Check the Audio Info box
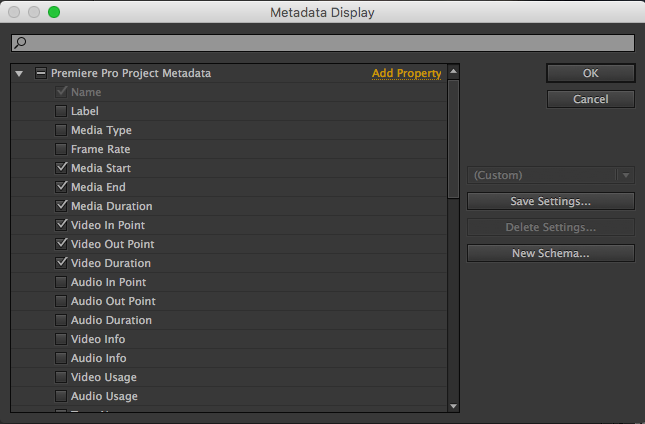The width and height of the screenshot is (645, 424). [61, 358]
